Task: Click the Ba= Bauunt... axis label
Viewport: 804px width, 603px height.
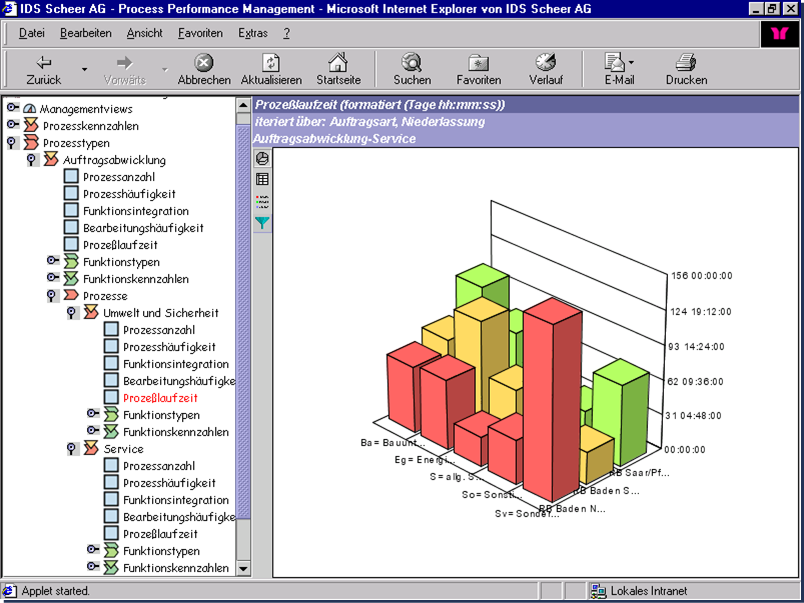Action: (392, 443)
